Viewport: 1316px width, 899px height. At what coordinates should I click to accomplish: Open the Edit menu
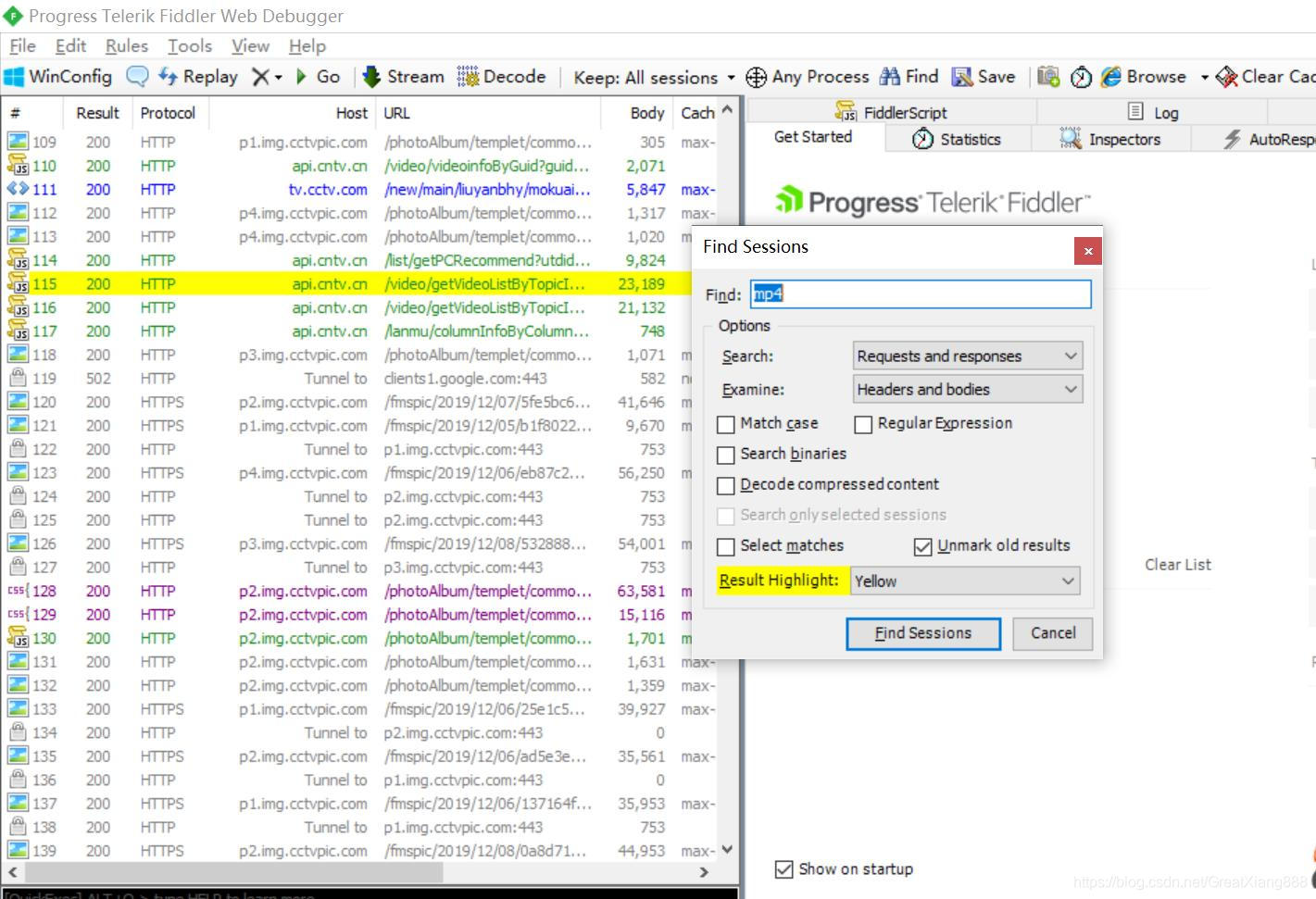tap(70, 45)
